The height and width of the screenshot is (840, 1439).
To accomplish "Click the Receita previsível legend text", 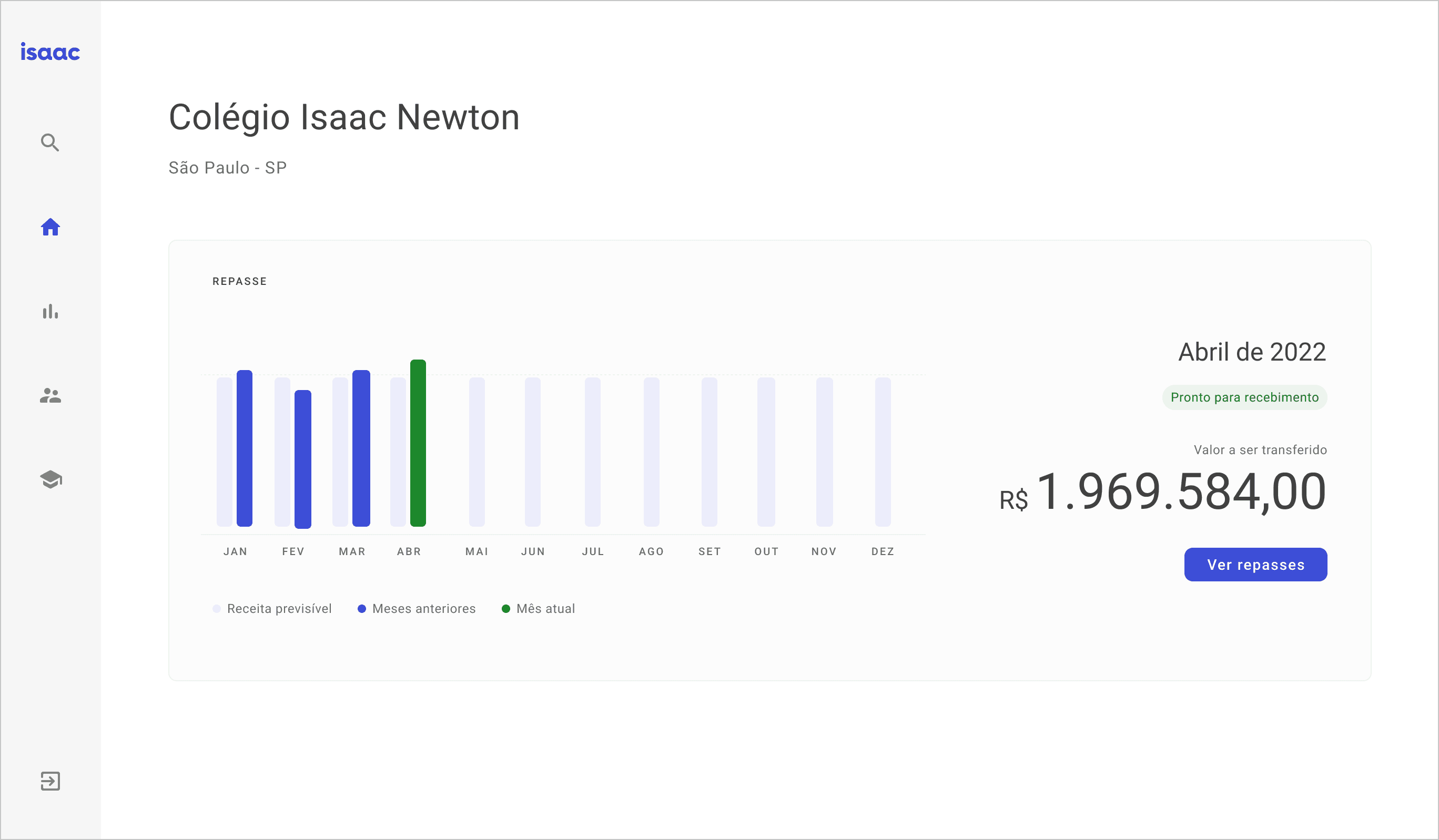I will tap(279, 609).
